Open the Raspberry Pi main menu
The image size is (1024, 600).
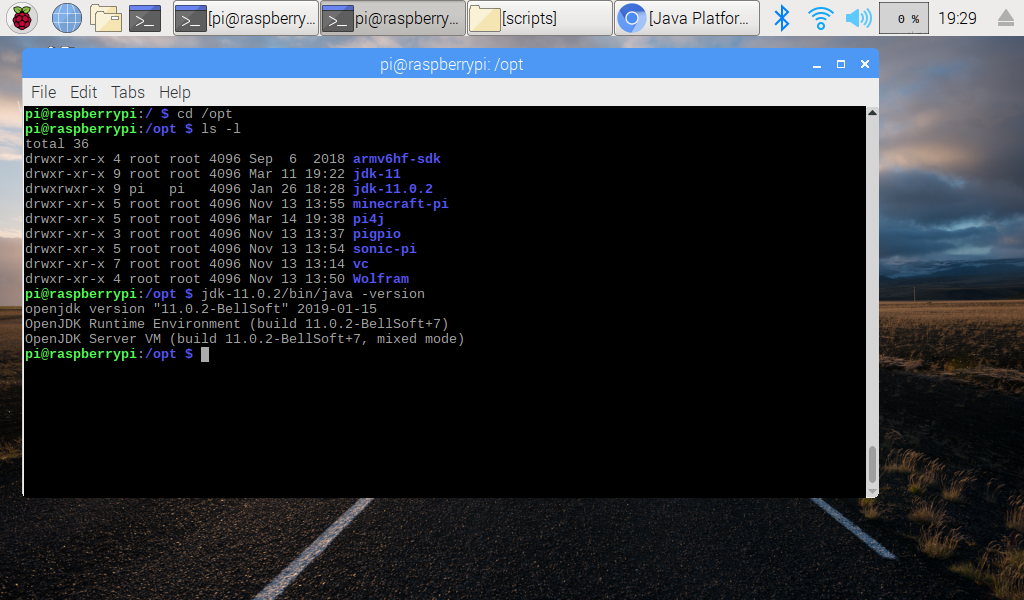click(22, 18)
